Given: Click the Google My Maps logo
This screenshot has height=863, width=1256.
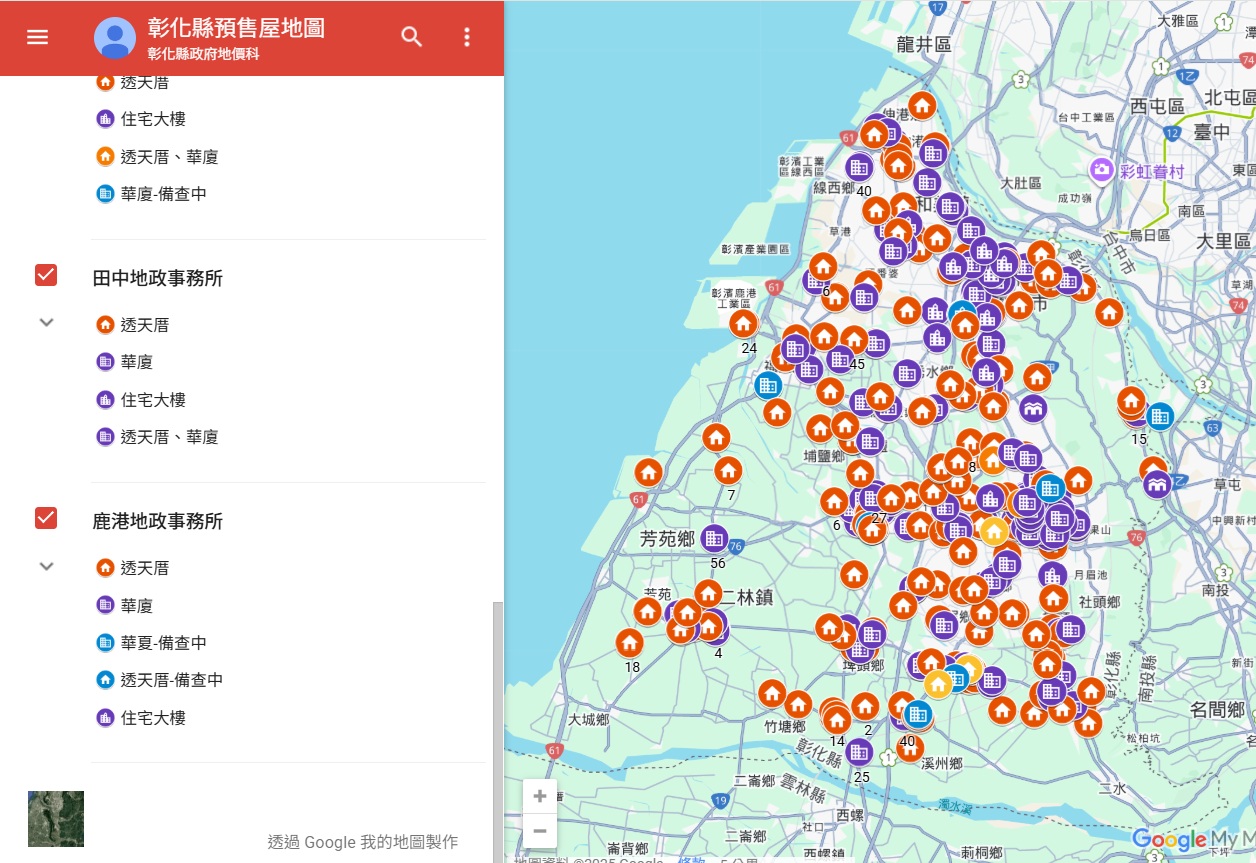Looking at the screenshot, I should pos(1192,840).
